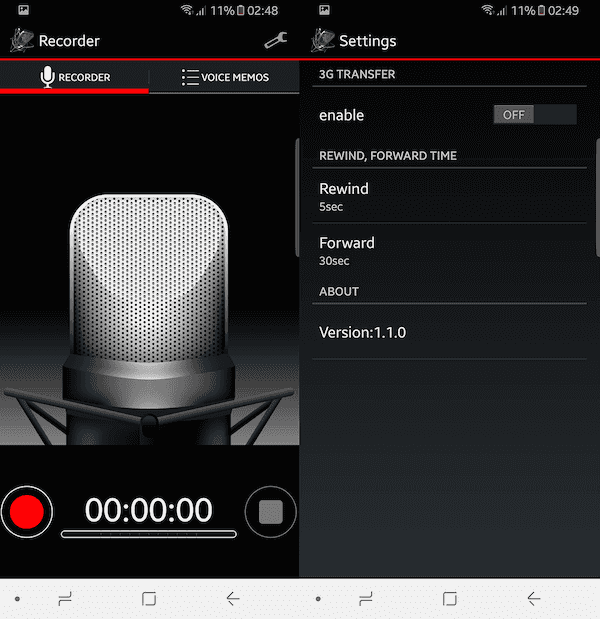
Task: Tap the back arrow on Recorder screen
Action: tap(233, 599)
